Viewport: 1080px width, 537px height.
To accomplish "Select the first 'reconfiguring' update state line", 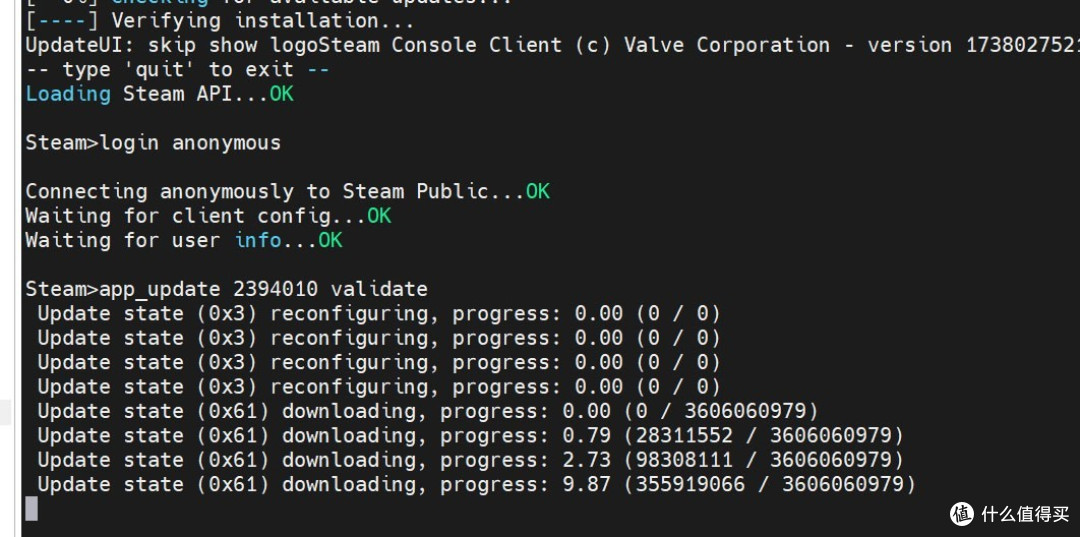I will click(379, 313).
